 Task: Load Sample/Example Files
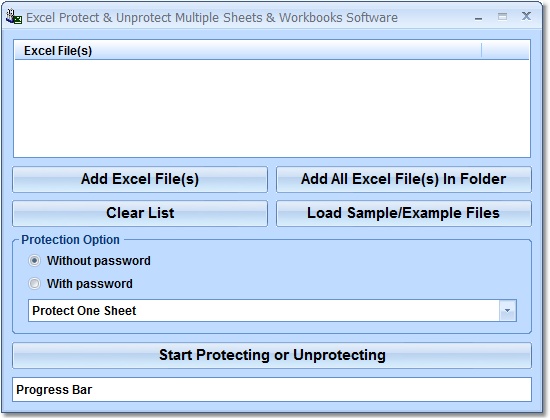coord(404,213)
